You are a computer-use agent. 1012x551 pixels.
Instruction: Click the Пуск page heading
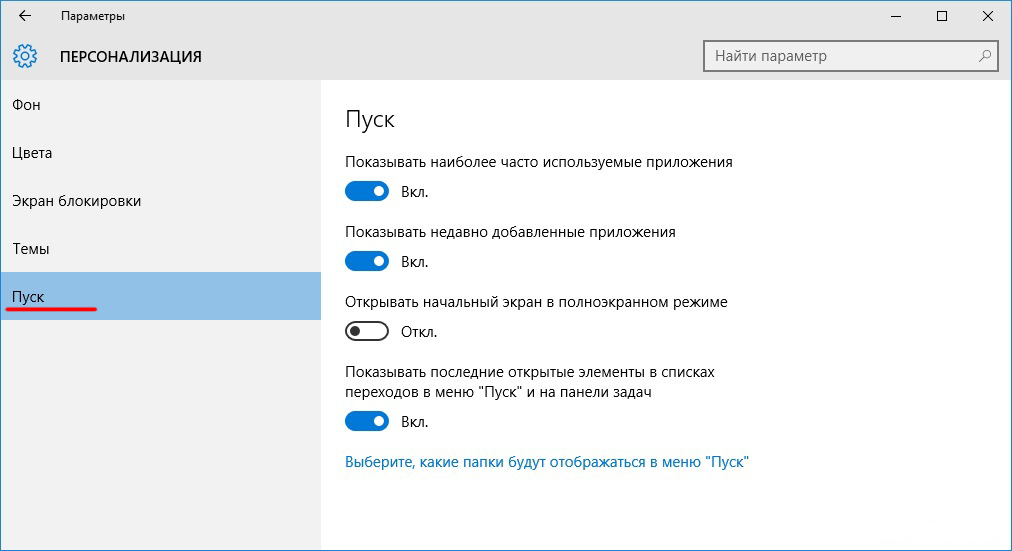[x=370, y=120]
